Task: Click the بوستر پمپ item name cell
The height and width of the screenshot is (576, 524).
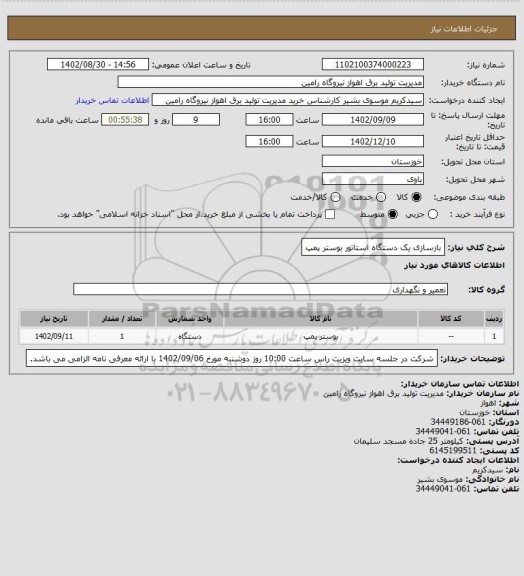Action: (320, 336)
